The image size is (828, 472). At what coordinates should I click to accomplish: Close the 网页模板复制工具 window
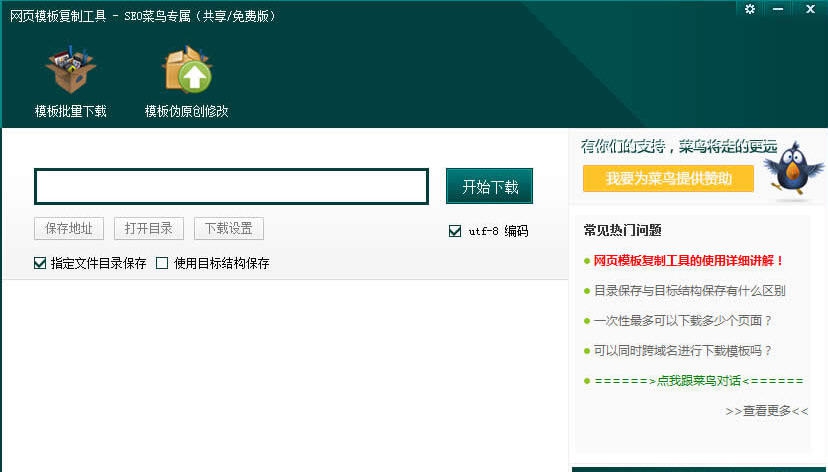[811, 9]
